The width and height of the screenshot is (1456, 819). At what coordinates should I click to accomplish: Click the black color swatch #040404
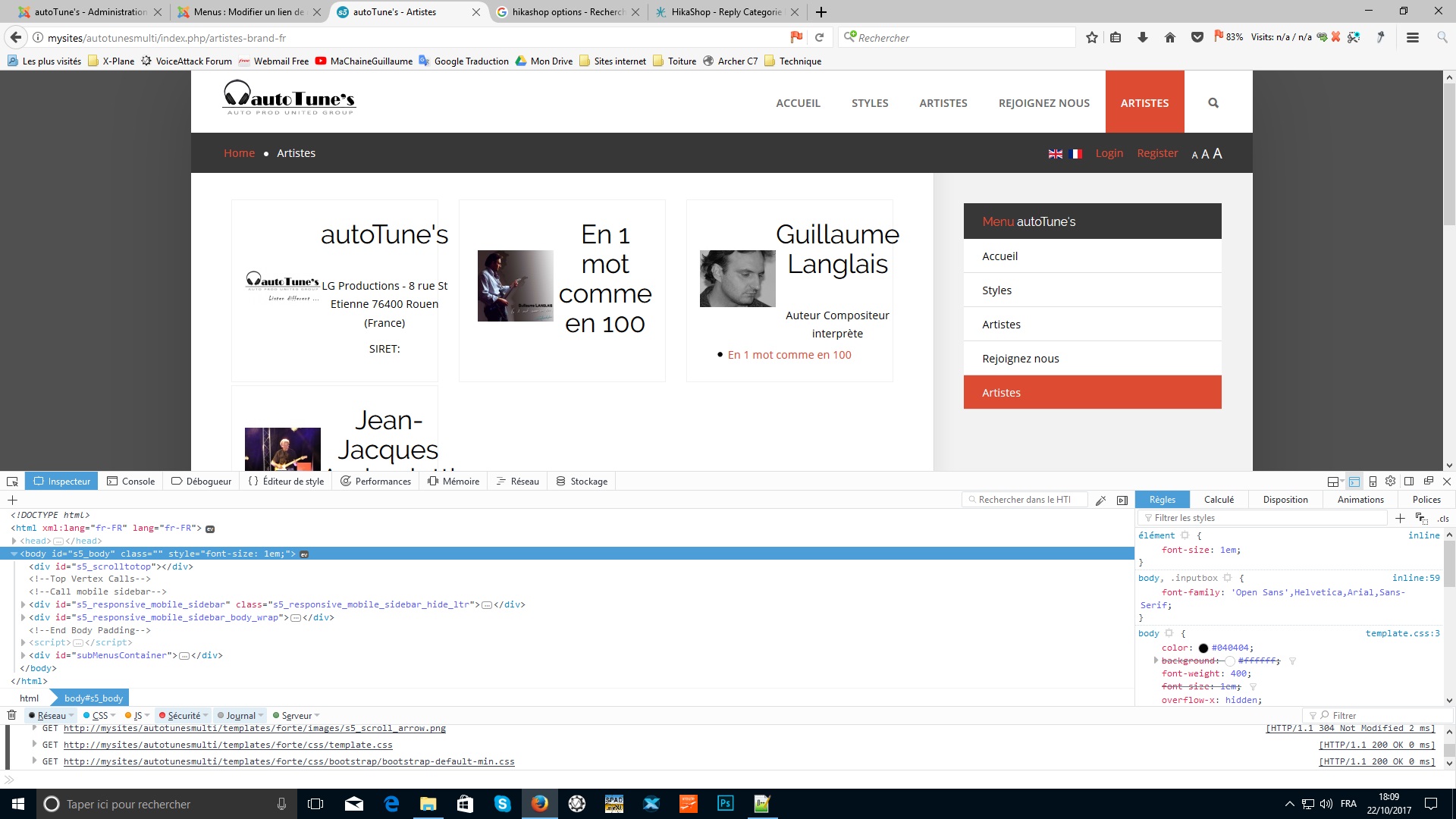click(1203, 648)
